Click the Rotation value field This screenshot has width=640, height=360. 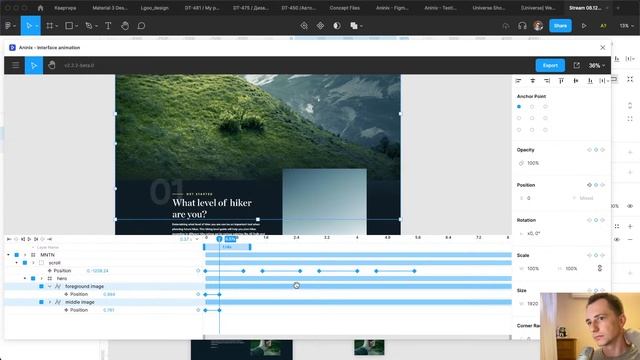click(x=533, y=233)
